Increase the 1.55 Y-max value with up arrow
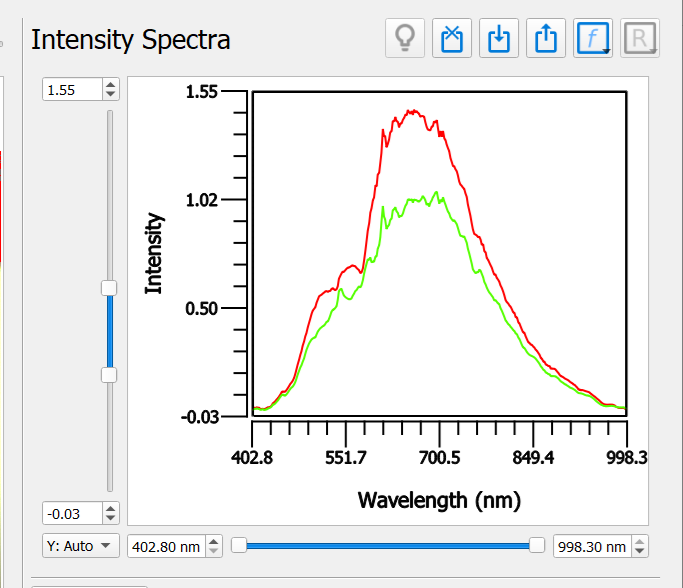Image resolution: width=683 pixels, height=588 pixels. [110, 85]
